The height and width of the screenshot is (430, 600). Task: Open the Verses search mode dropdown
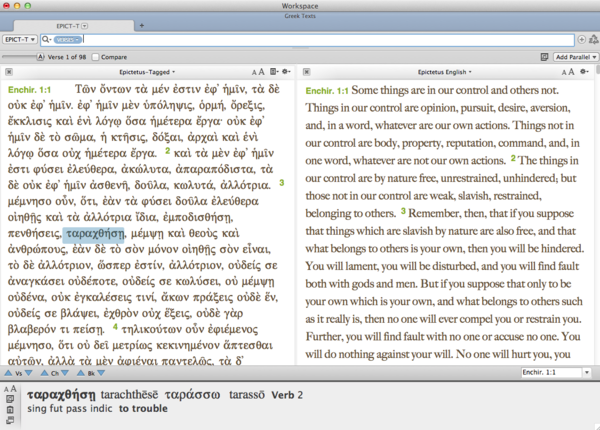(x=67, y=39)
